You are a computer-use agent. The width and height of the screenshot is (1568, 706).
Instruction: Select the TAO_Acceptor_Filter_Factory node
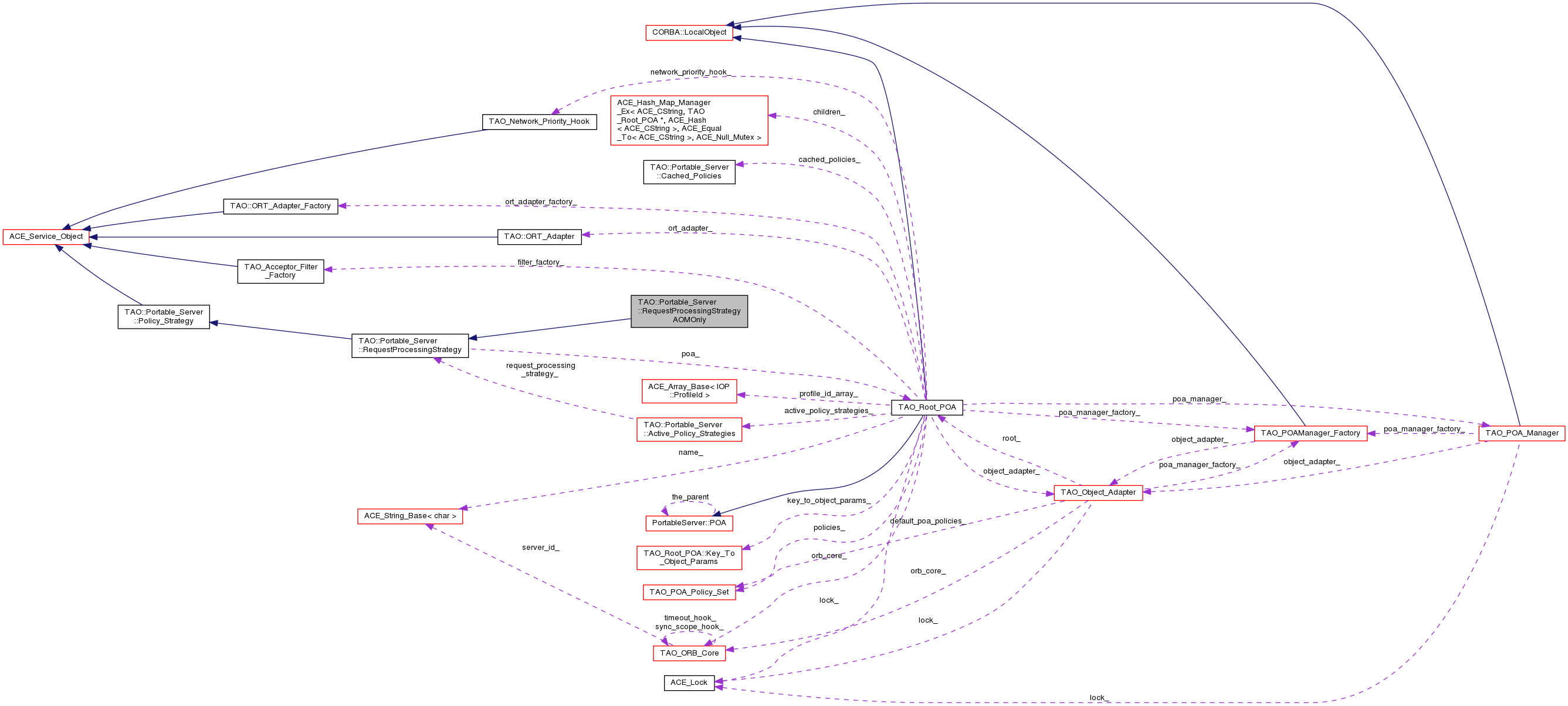coord(280,271)
